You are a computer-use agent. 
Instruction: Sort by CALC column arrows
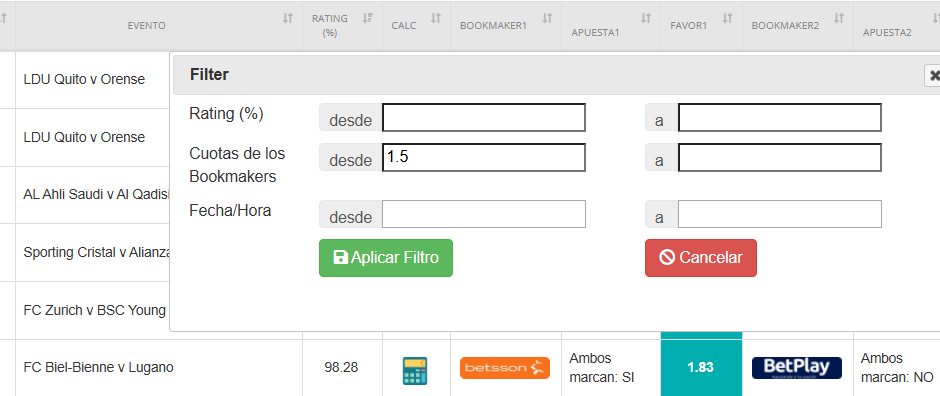point(436,19)
